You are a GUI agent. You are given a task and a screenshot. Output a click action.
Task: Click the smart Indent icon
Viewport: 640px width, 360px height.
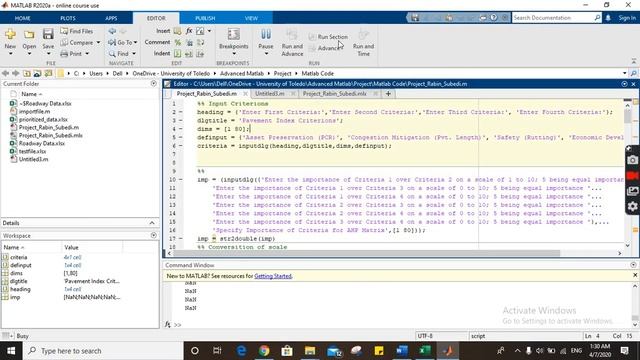coord(178,53)
